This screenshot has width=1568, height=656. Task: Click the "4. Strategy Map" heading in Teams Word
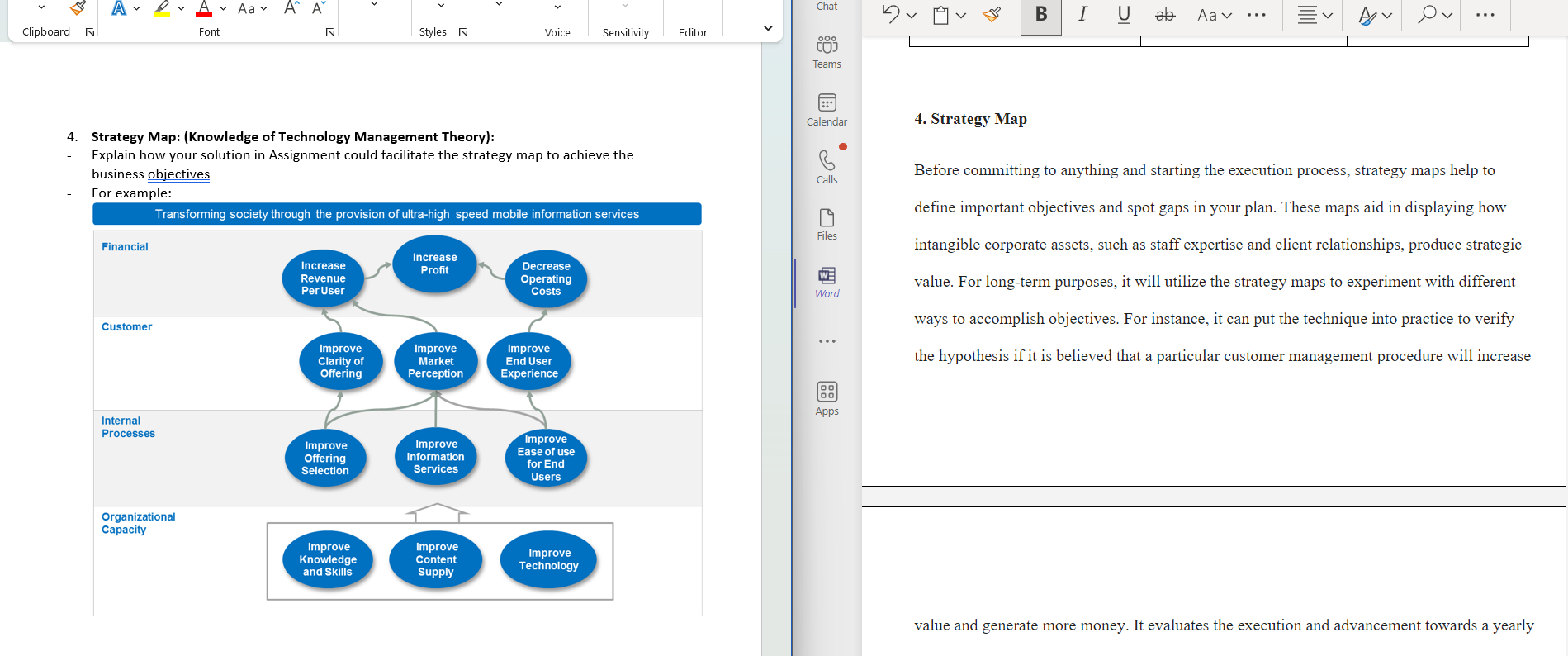(x=970, y=119)
